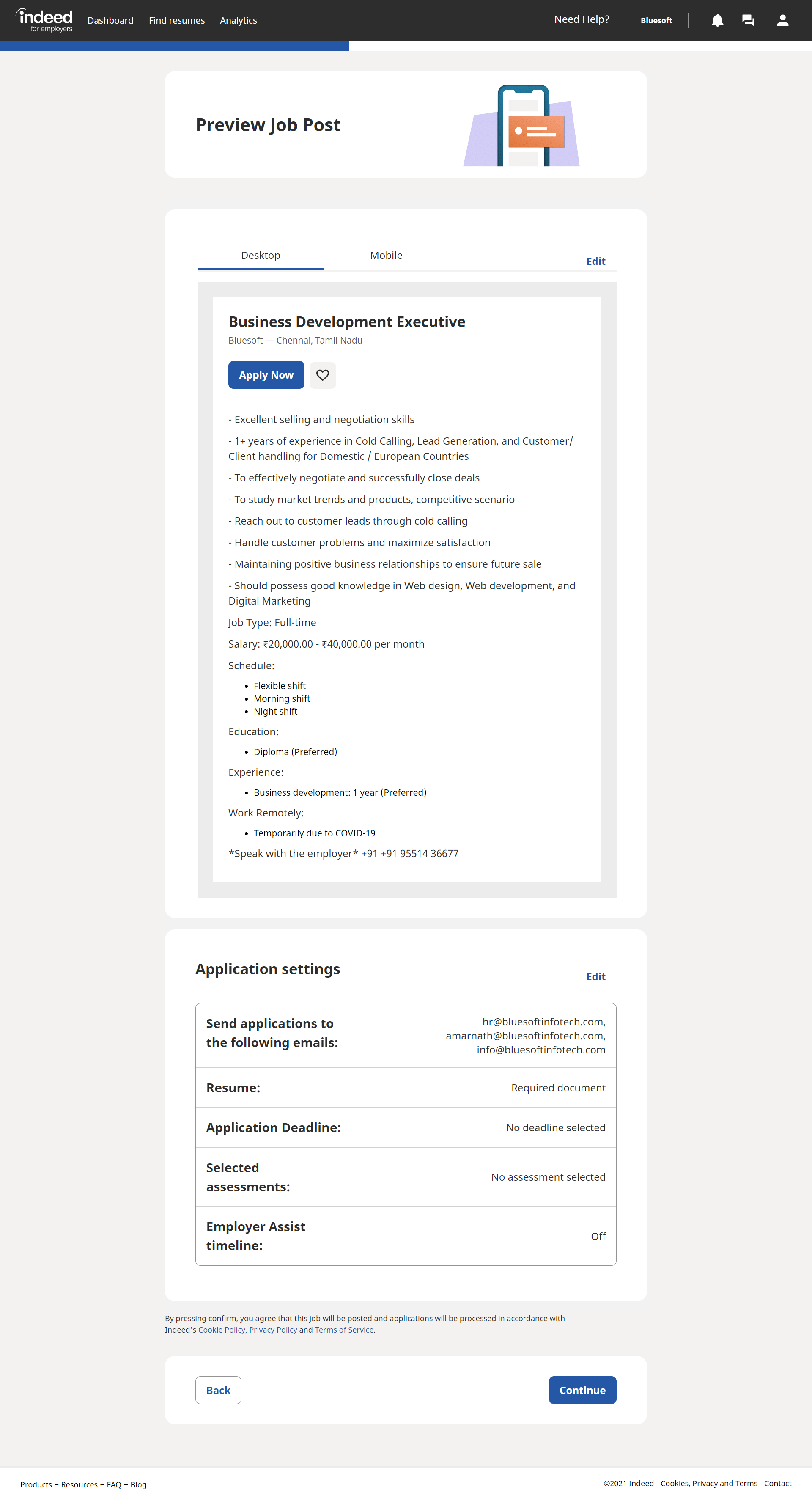This screenshot has height=1498, width=812.
Task: Edit the job post preview
Action: (595, 261)
